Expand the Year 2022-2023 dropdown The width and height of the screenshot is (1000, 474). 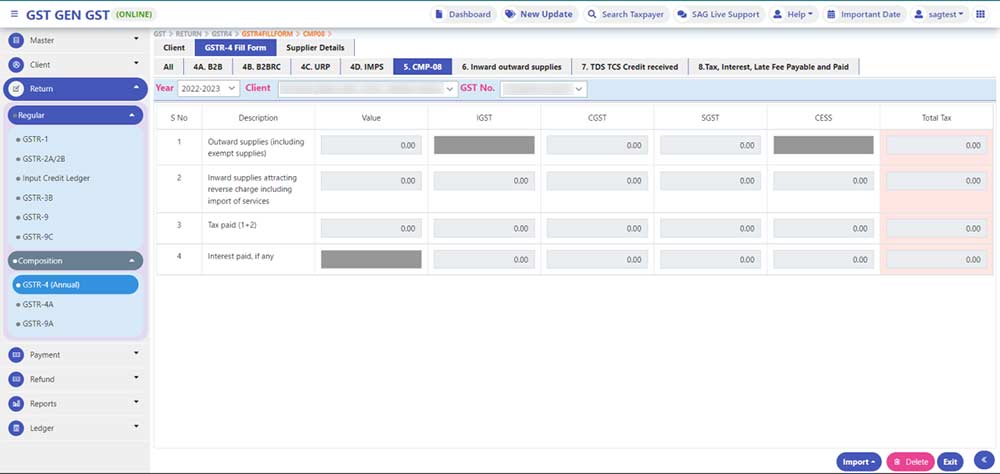click(x=208, y=89)
